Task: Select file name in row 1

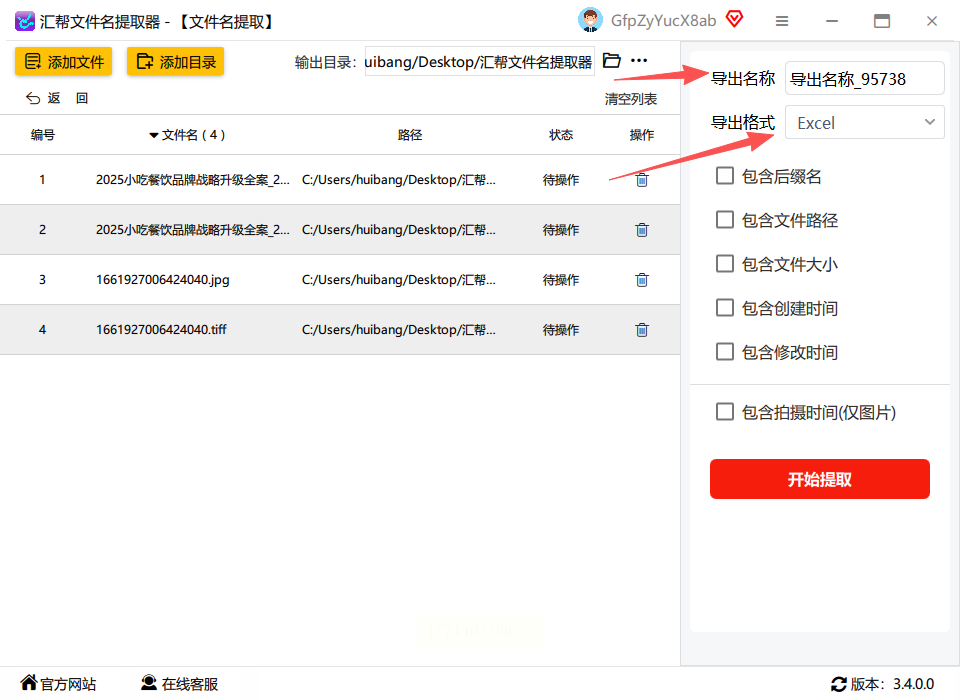Action: click(x=193, y=180)
